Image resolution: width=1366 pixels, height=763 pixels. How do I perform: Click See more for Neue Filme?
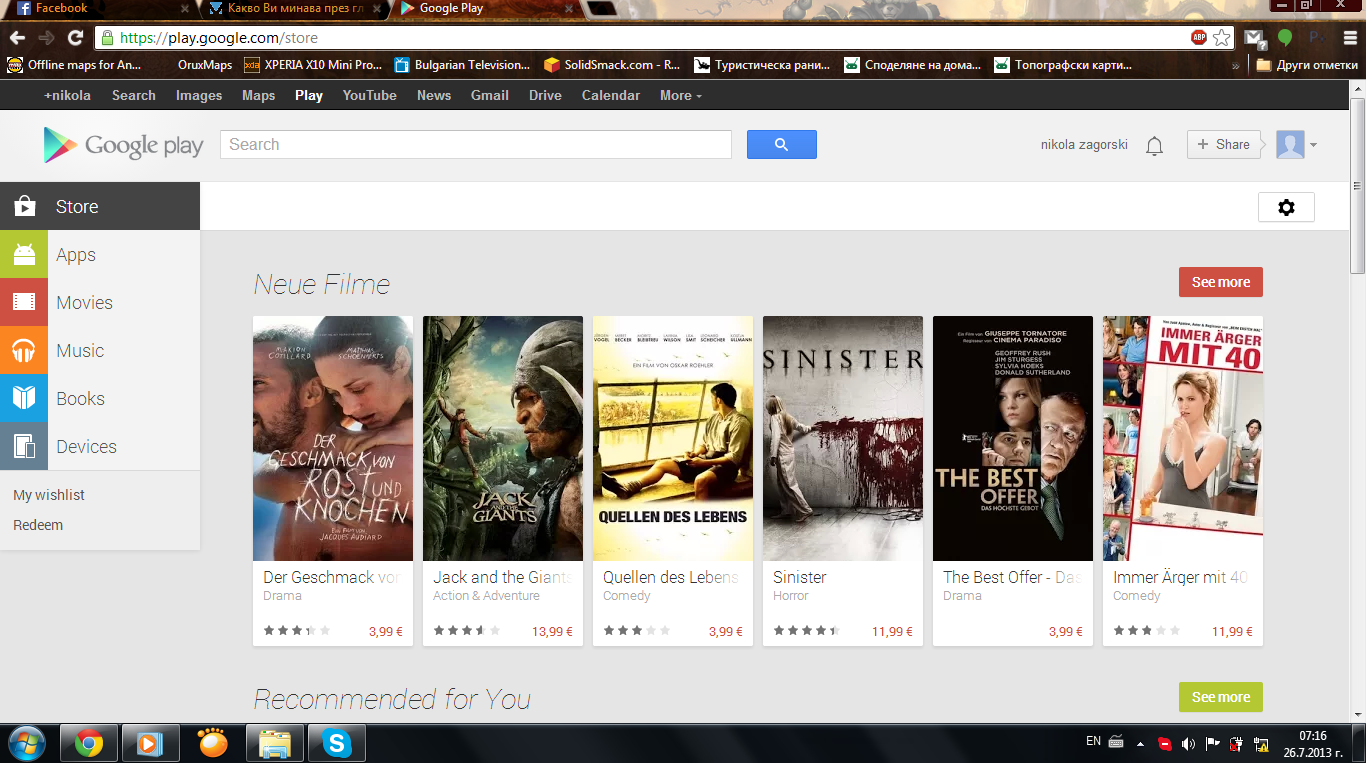pyautogui.click(x=1221, y=282)
